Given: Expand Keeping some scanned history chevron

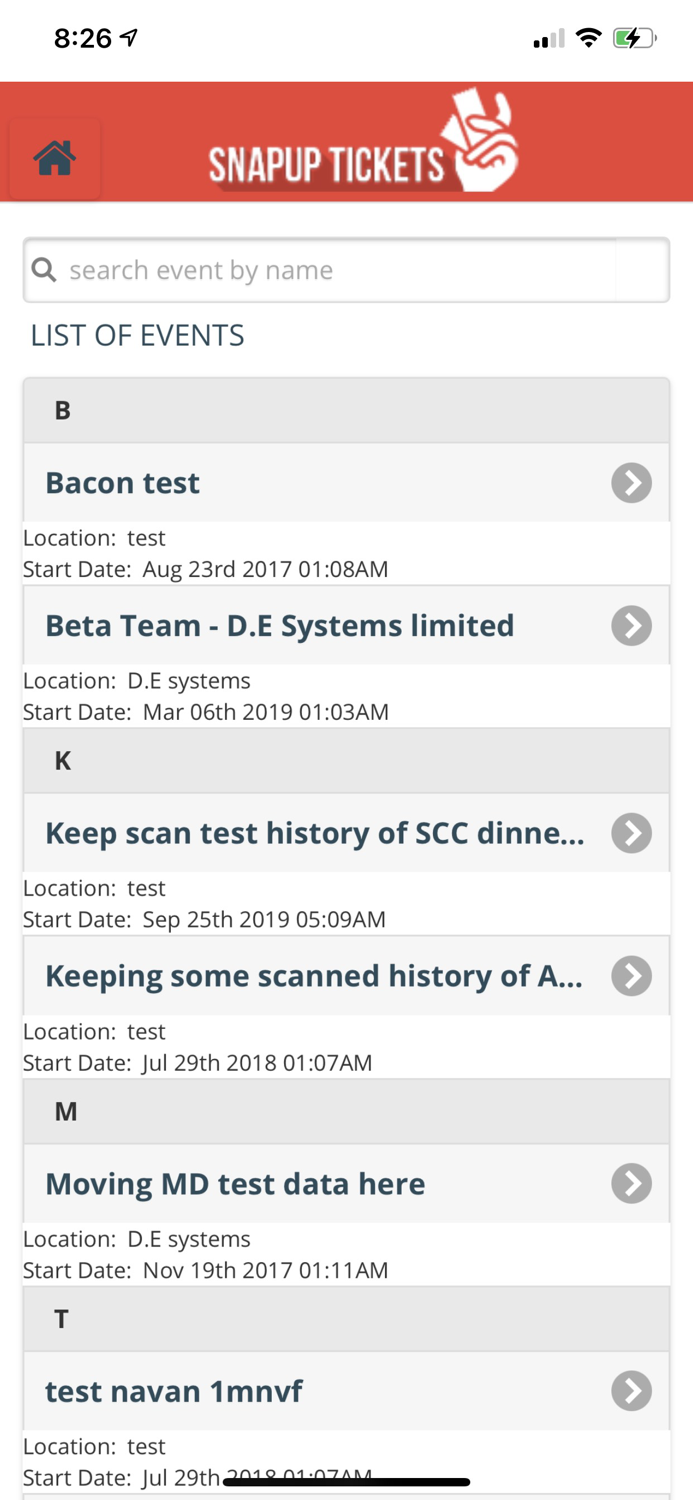Looking at the screenshot, I should click(631, 976).
